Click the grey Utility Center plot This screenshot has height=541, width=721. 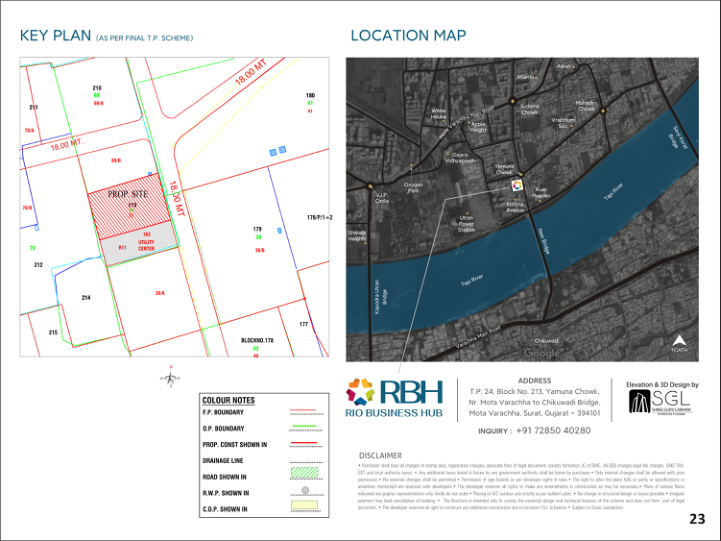140,245
